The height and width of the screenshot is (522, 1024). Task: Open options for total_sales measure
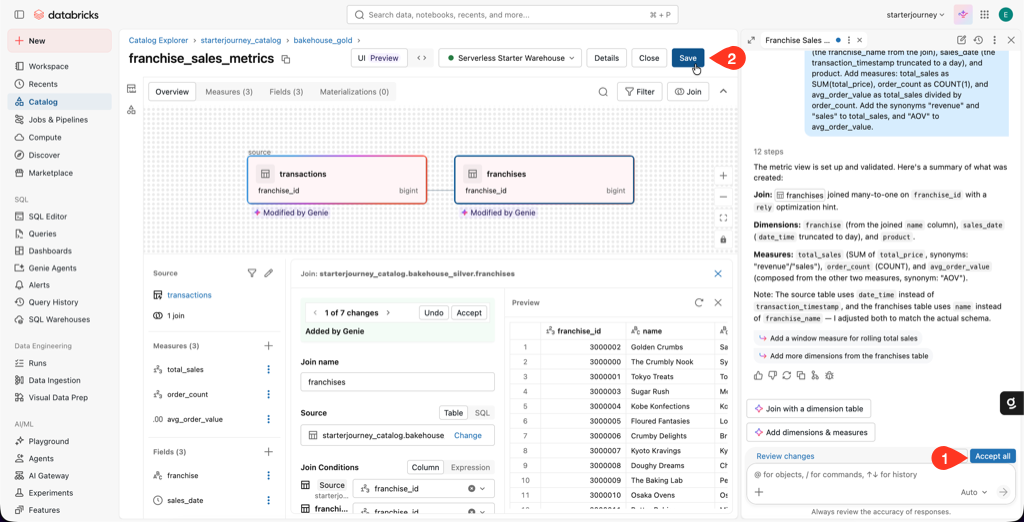point(268,369)
